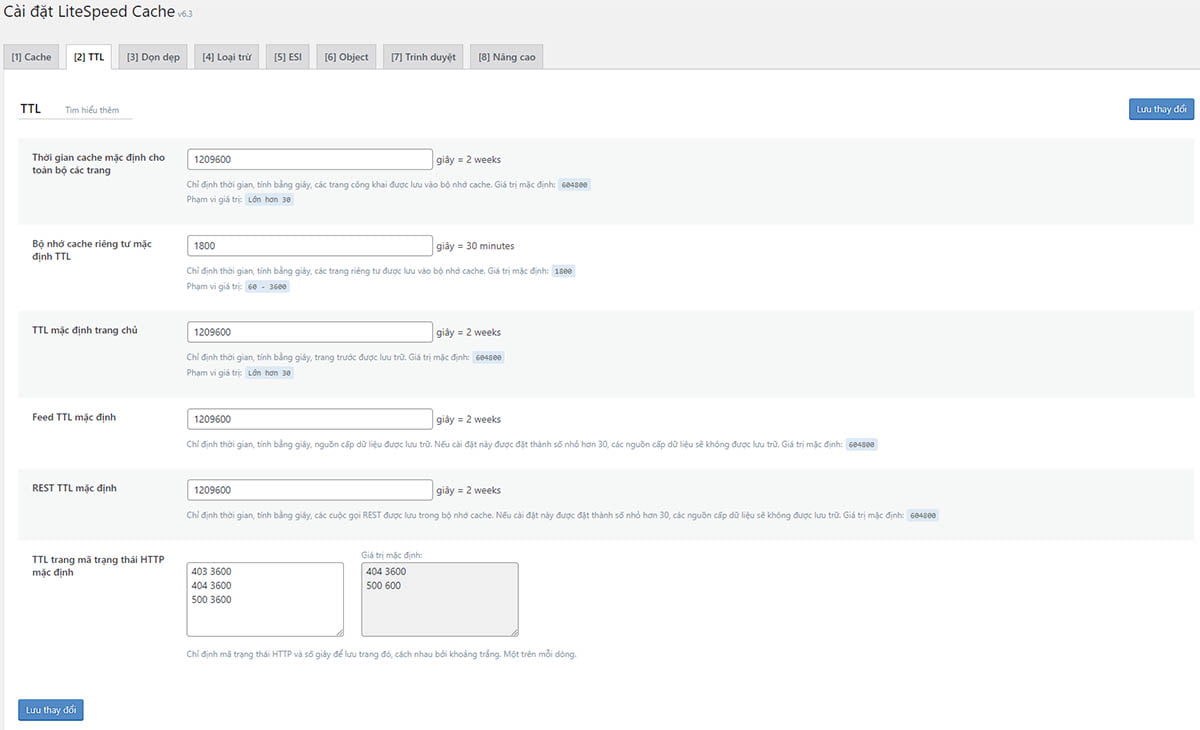
Task: Open the [8] Nâng cao tab
Action: click(507, 57)
